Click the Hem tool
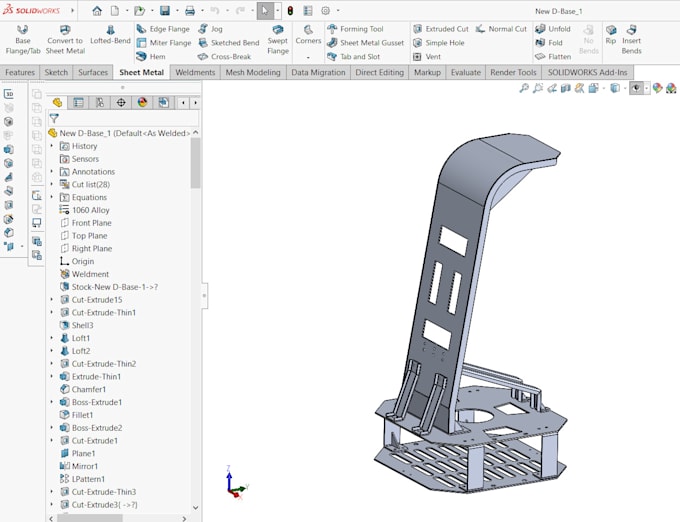680x522 pixels. pos(151,57)
